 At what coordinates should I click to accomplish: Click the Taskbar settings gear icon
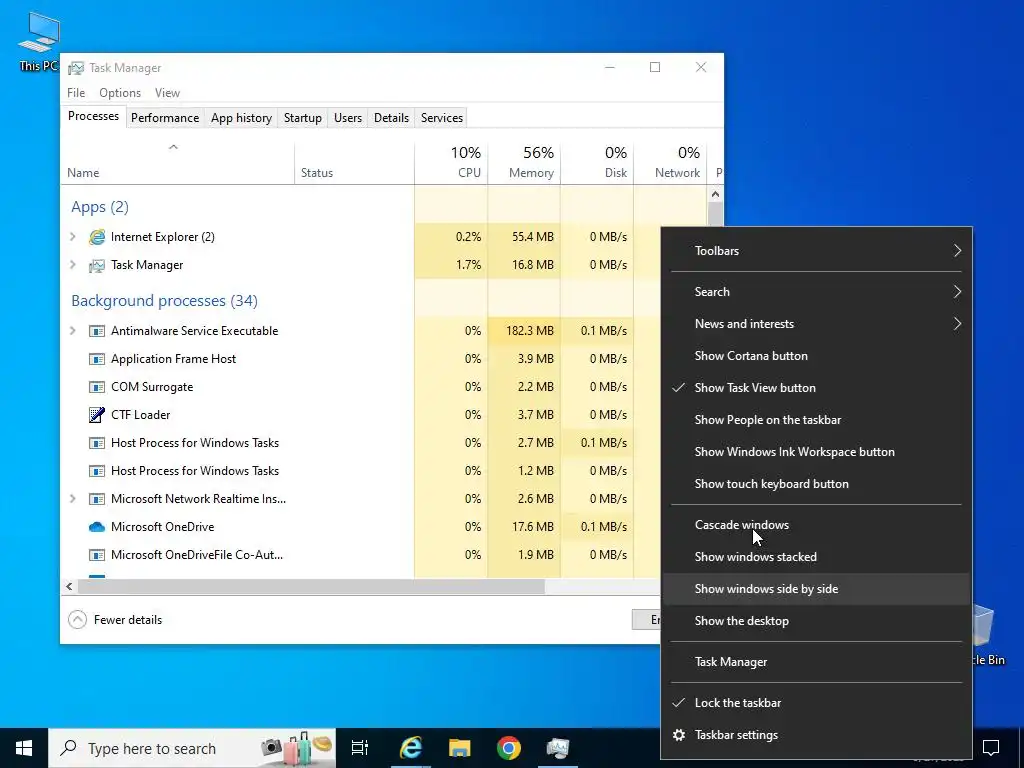(679, 735)
